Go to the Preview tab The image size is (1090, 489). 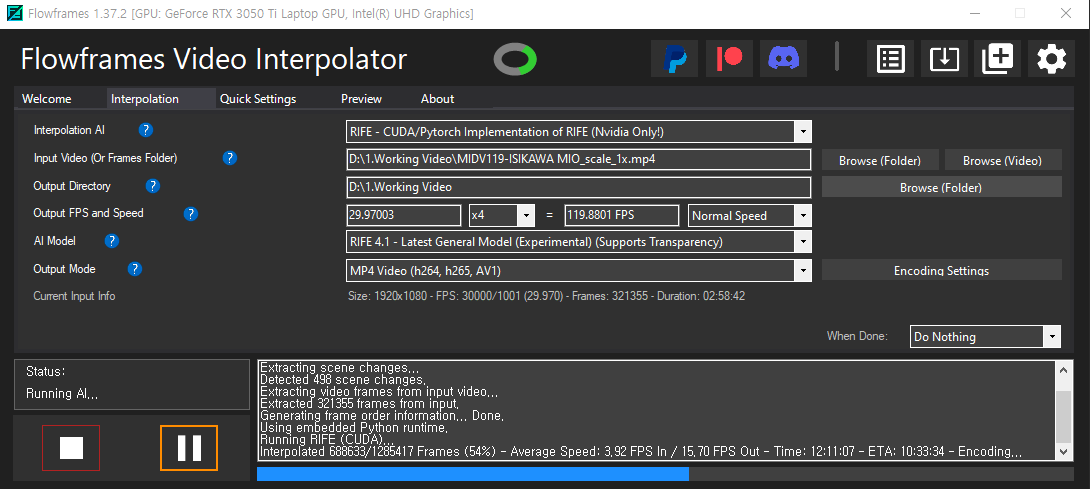point(361,99)
